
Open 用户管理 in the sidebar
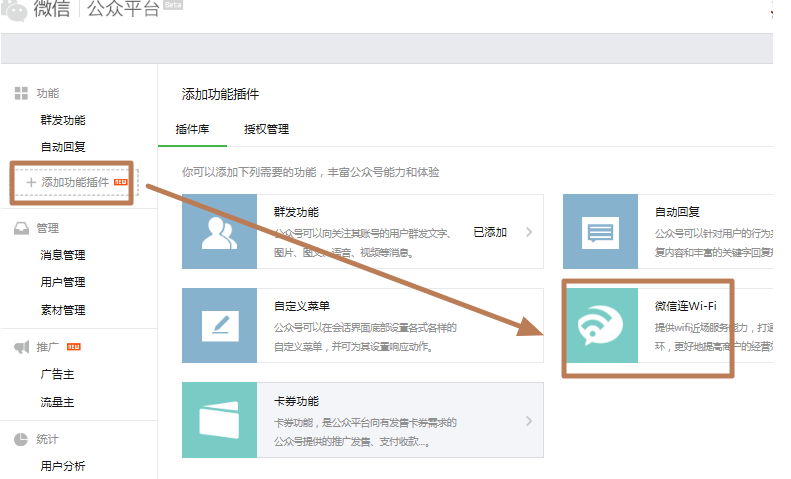click(63, 282)
